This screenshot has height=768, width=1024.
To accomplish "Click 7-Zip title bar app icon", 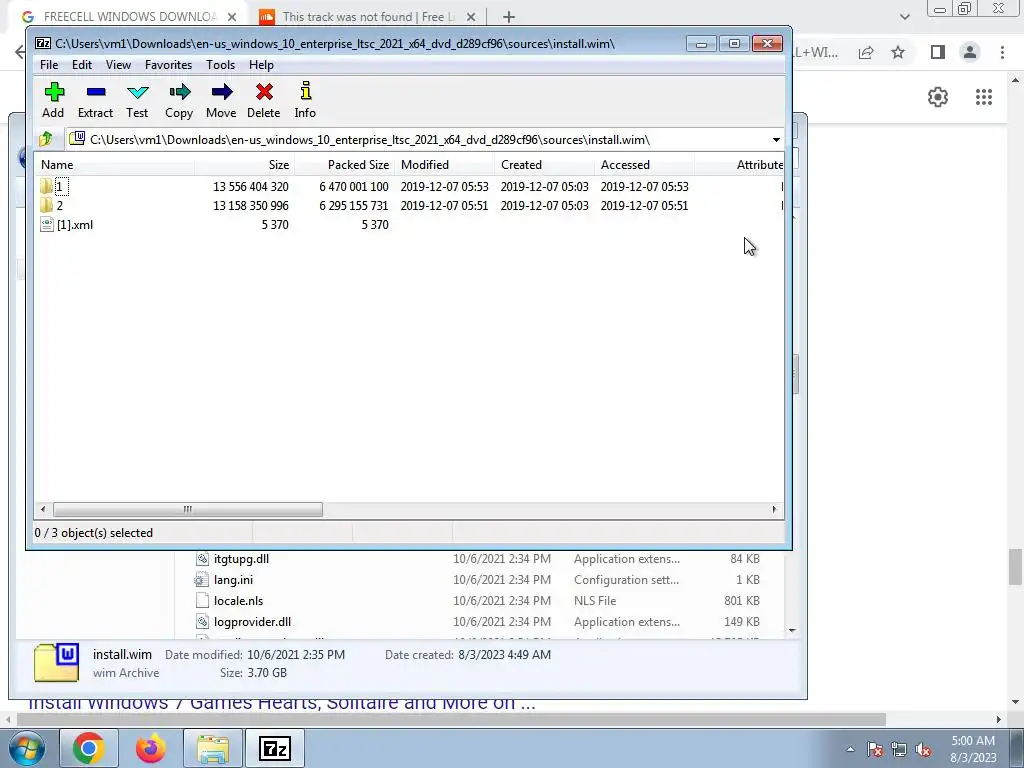I will (x=43, y=44).
